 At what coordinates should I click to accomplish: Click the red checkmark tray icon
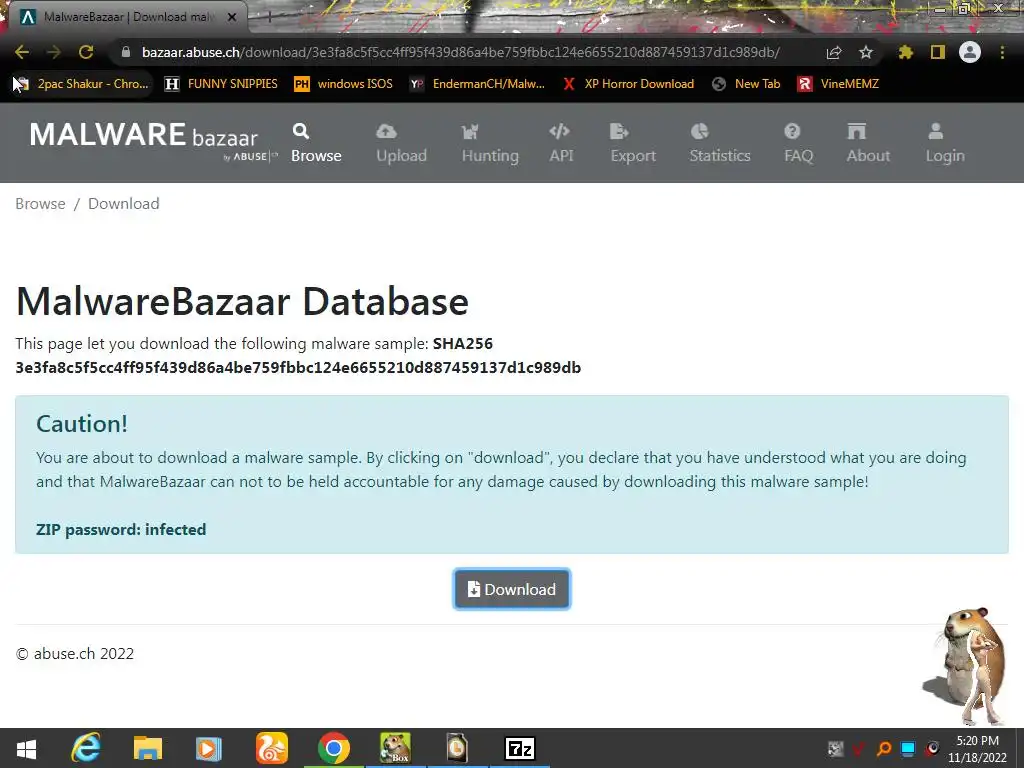pyautogui.click(x=859, y=749)
